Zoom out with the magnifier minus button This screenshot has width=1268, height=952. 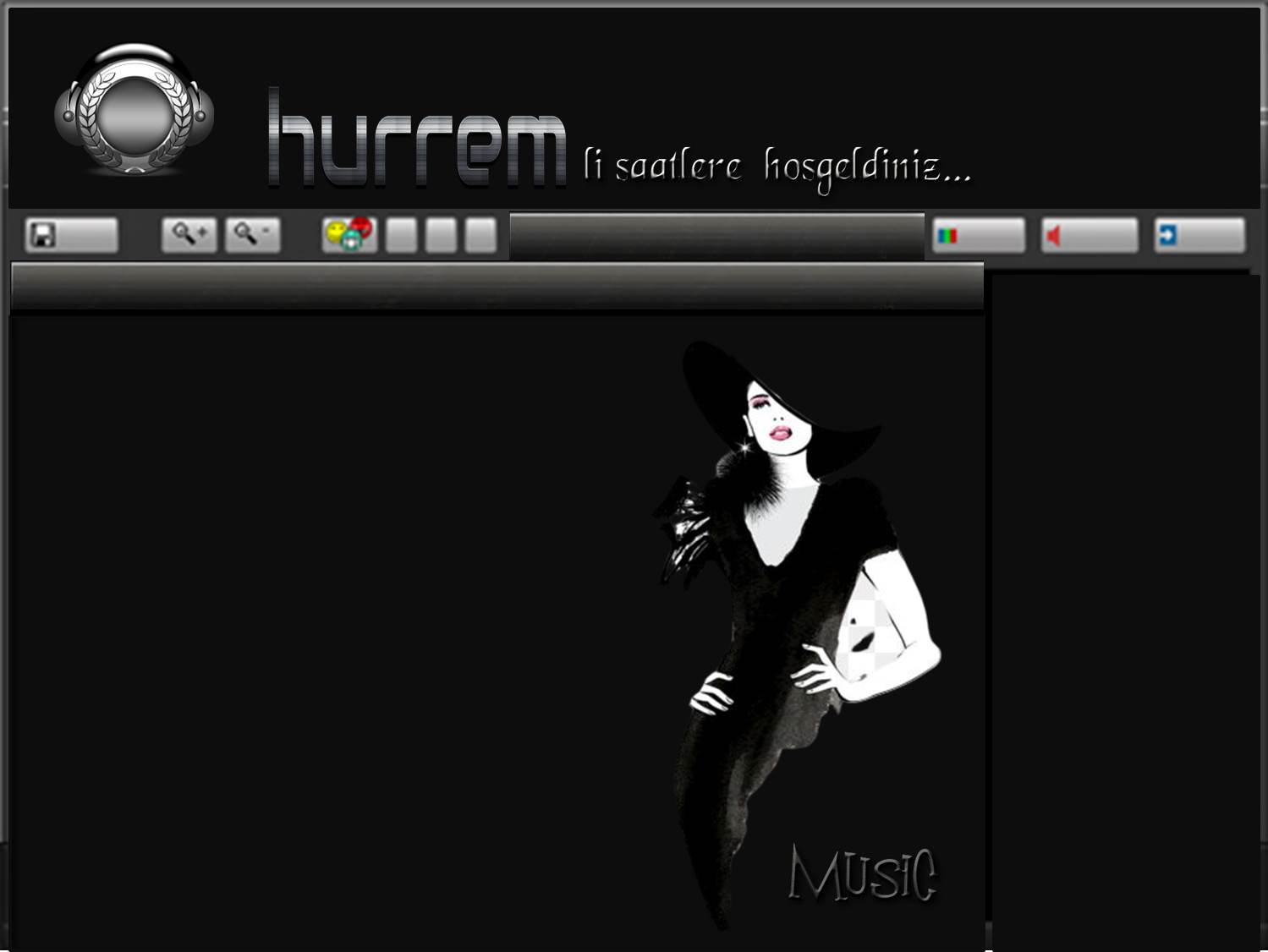pyautogui.click(x=253, y=235)
